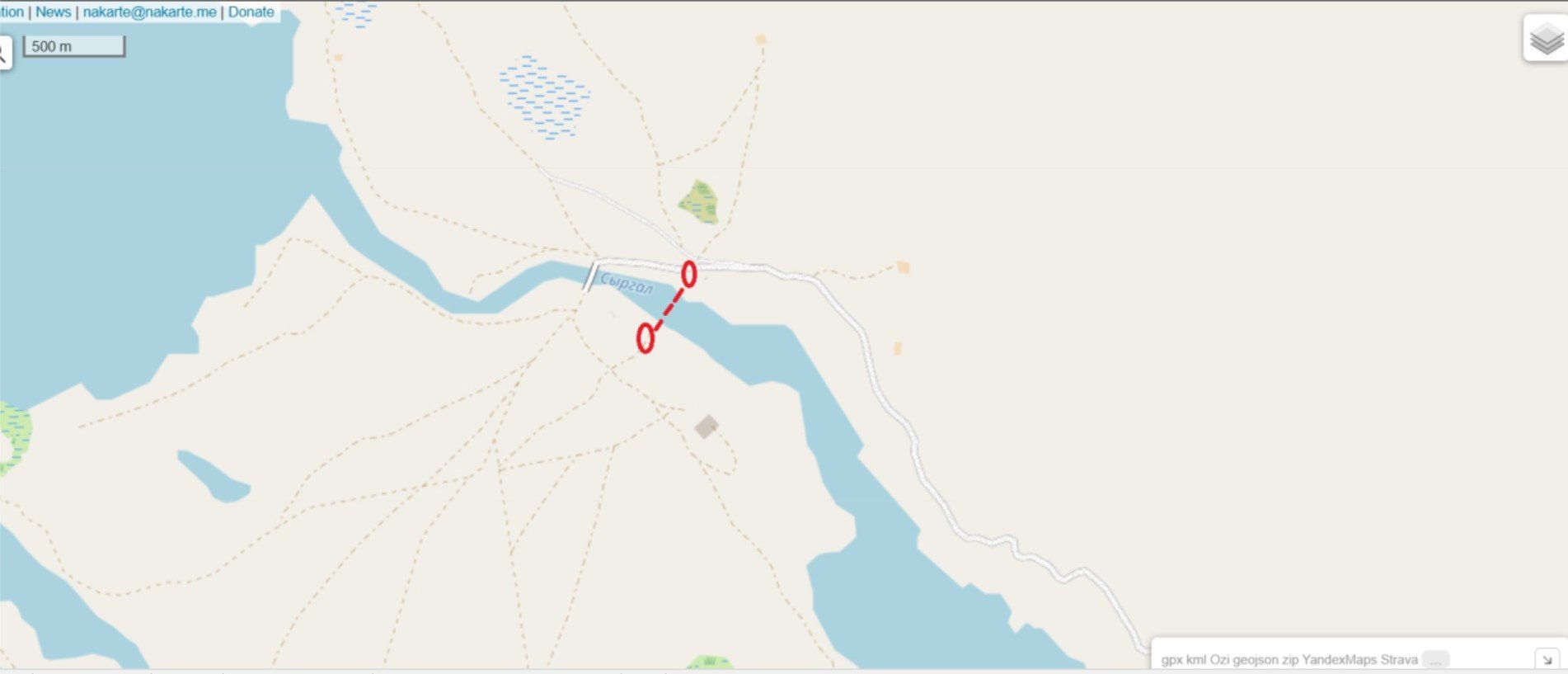Click the red dashed line across the river
This screenshot has width=1568, height=674.
pyautogui.click(x=669, y=308)
